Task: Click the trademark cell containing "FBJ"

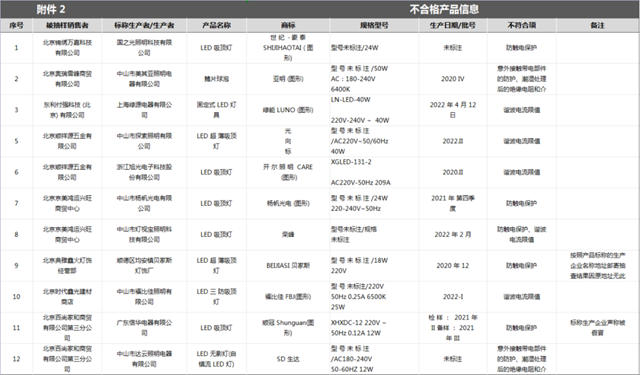Action: point(288,297)
